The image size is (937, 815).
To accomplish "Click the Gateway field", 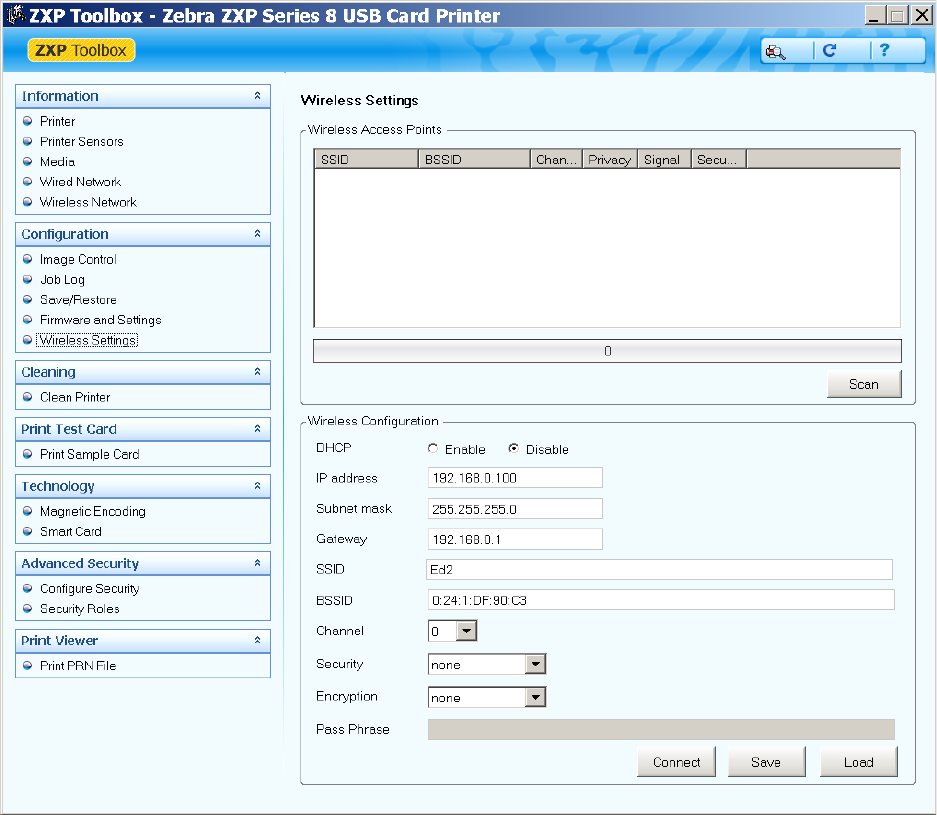I will click(x=515, y=540).
